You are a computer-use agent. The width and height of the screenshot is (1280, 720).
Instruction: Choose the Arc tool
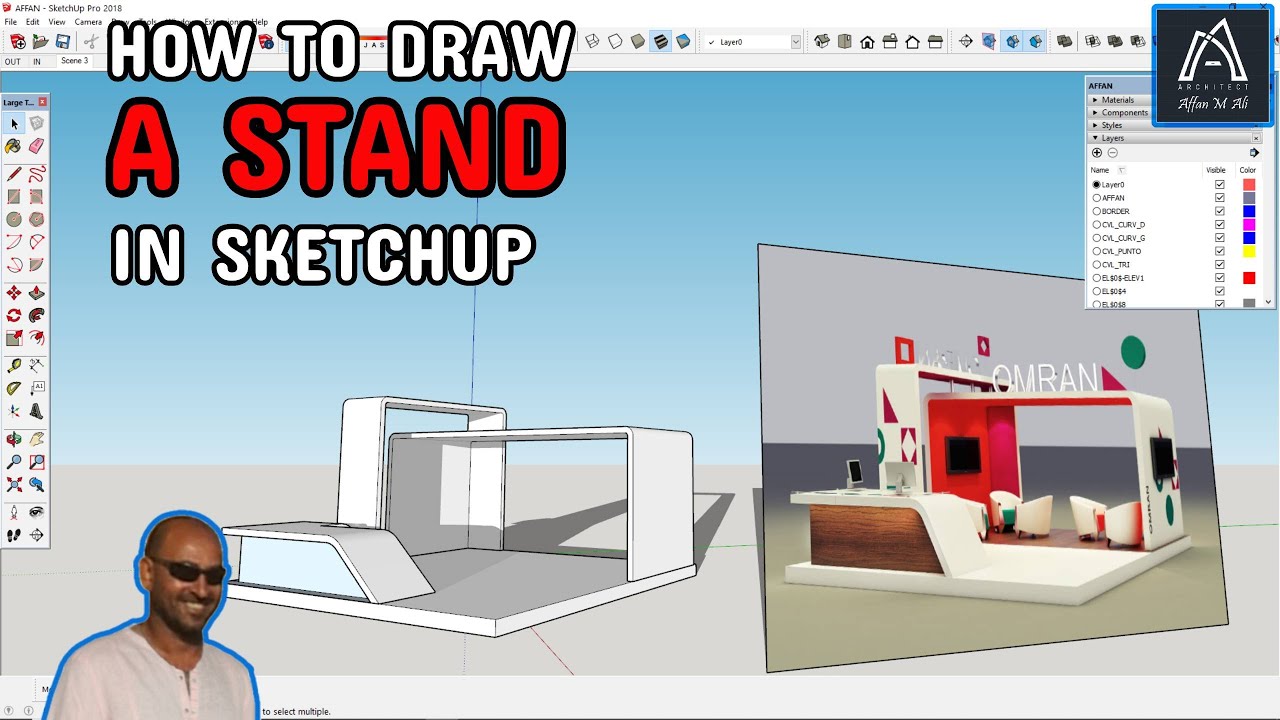pos(14,243)
